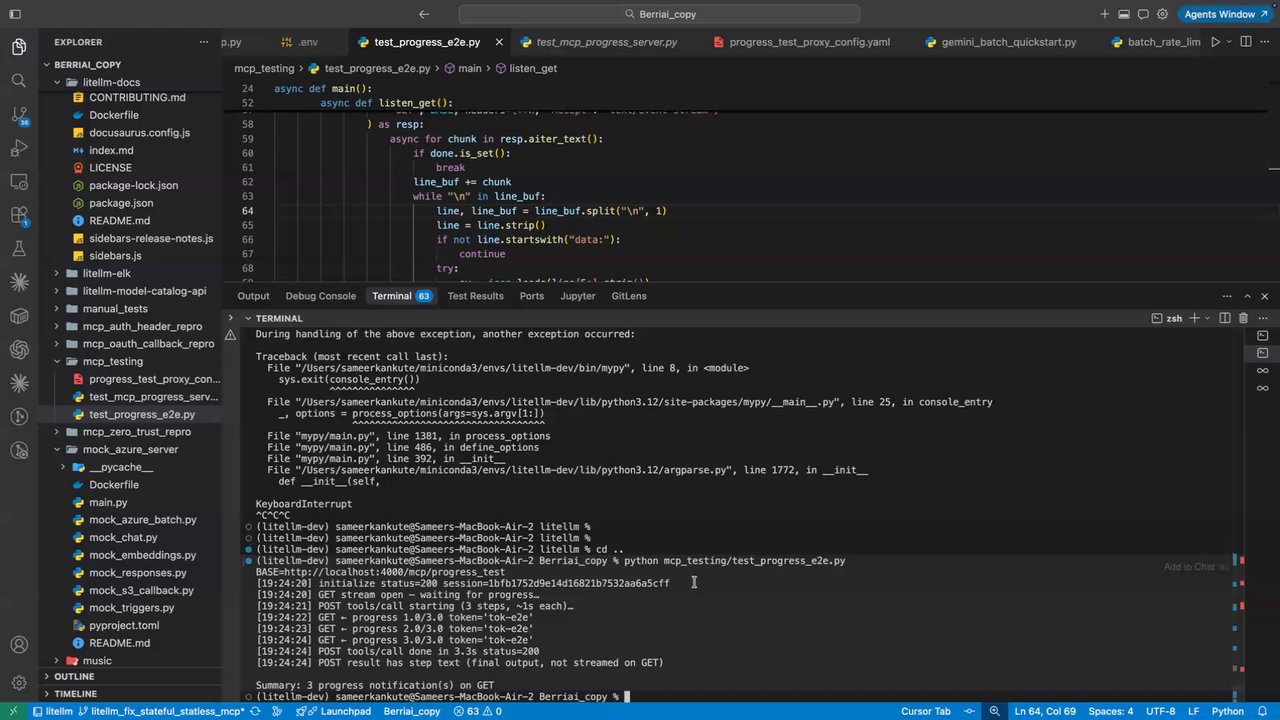This screenshot has height=720, width=1280.
Task: Open the Manage gear in activity bar
Action: pyautogui.click(x=19, y=681)
